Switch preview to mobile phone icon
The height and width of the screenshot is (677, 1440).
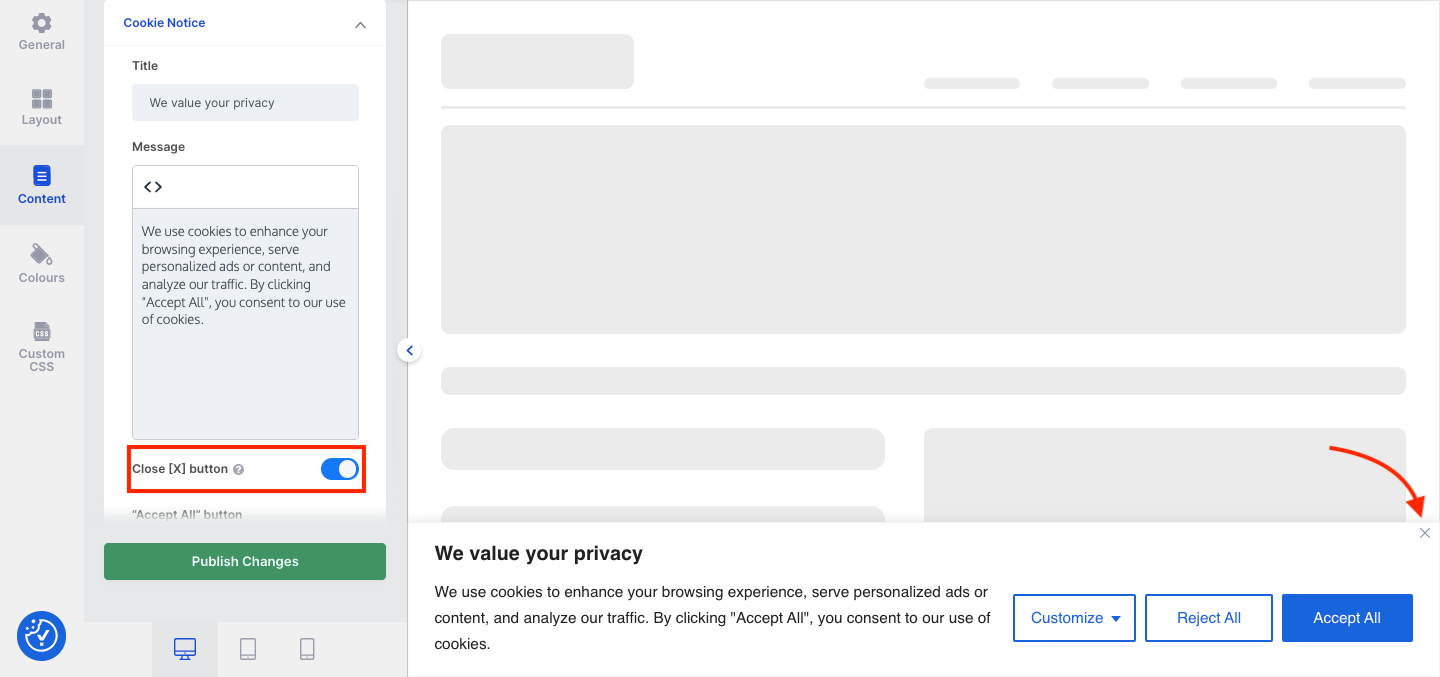[x=307, y=649]
